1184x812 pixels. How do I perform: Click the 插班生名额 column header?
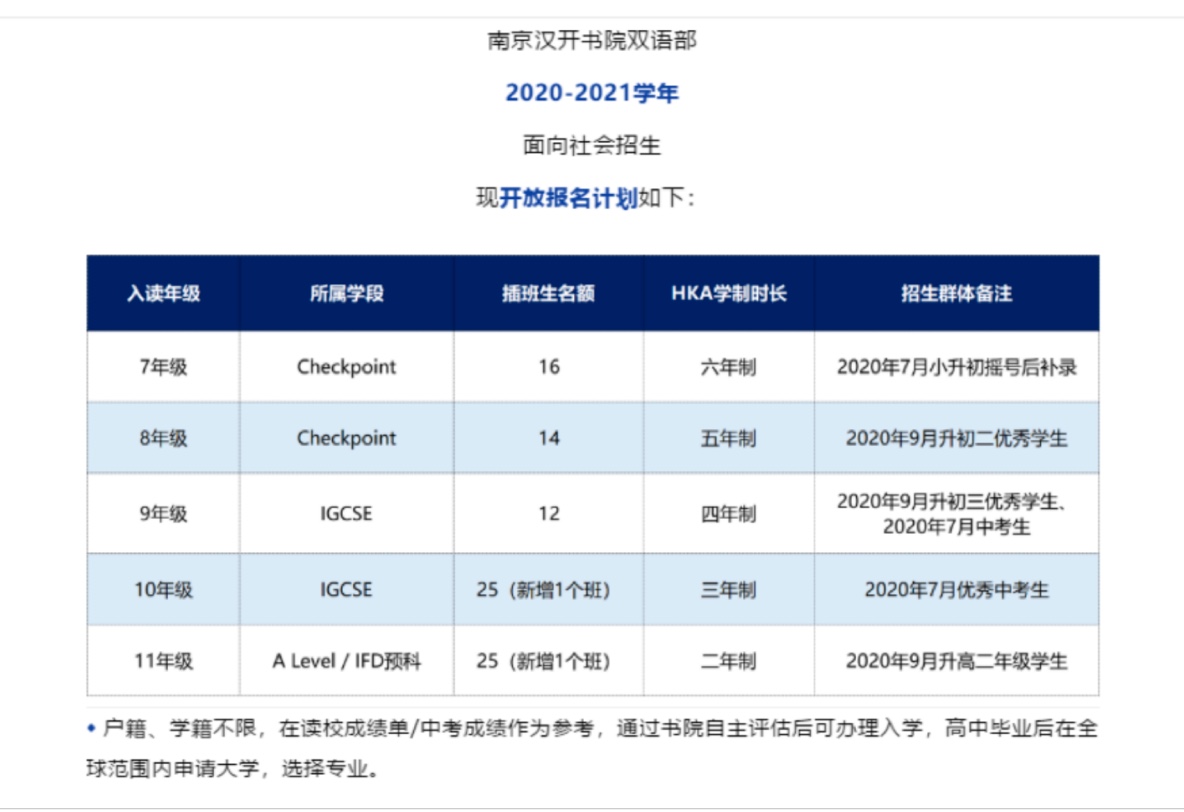pyautogui.click(x=548, y=293)
